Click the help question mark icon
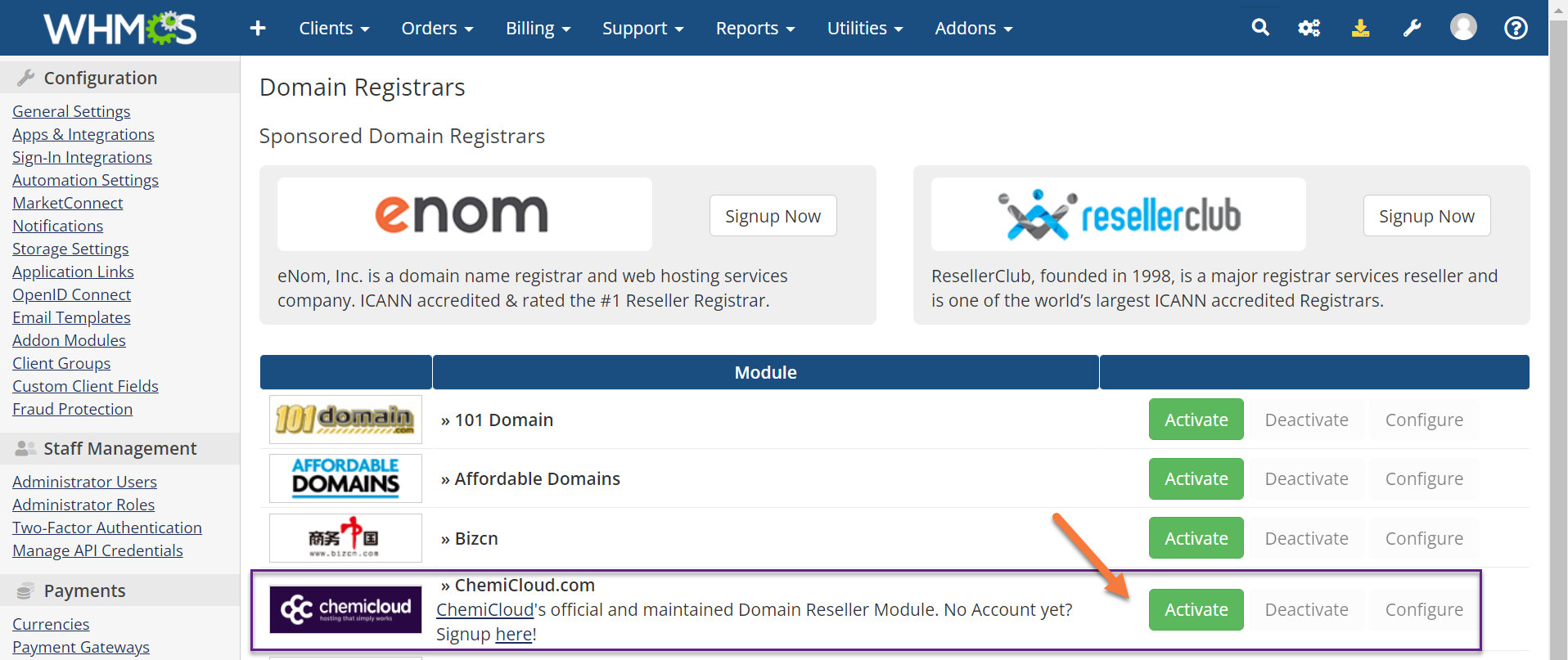 click(1516, 27)
